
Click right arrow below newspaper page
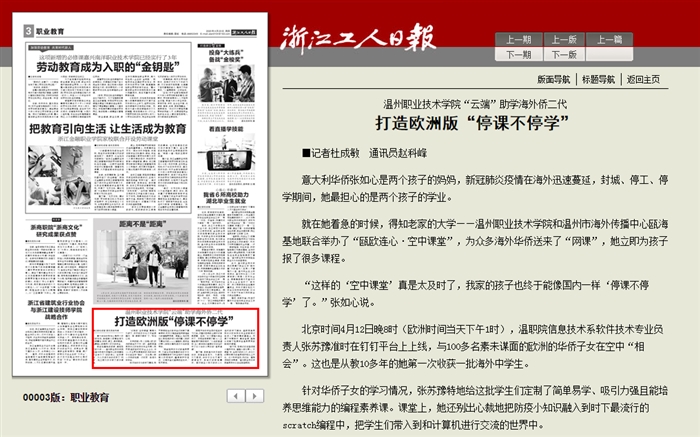(258, 397)
